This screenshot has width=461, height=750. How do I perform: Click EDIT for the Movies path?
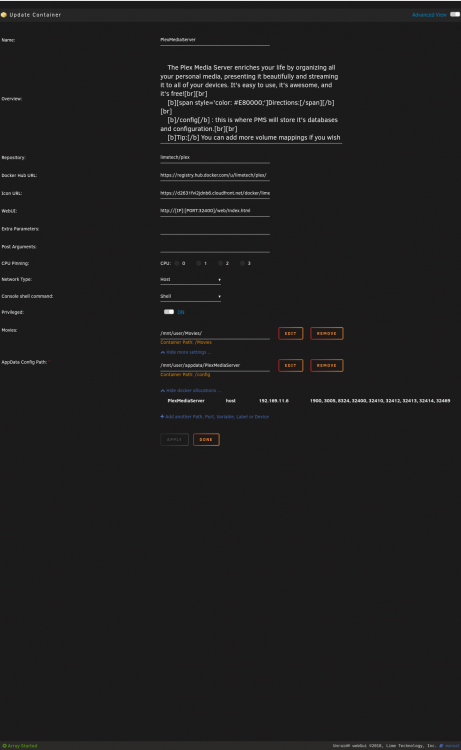290,333
